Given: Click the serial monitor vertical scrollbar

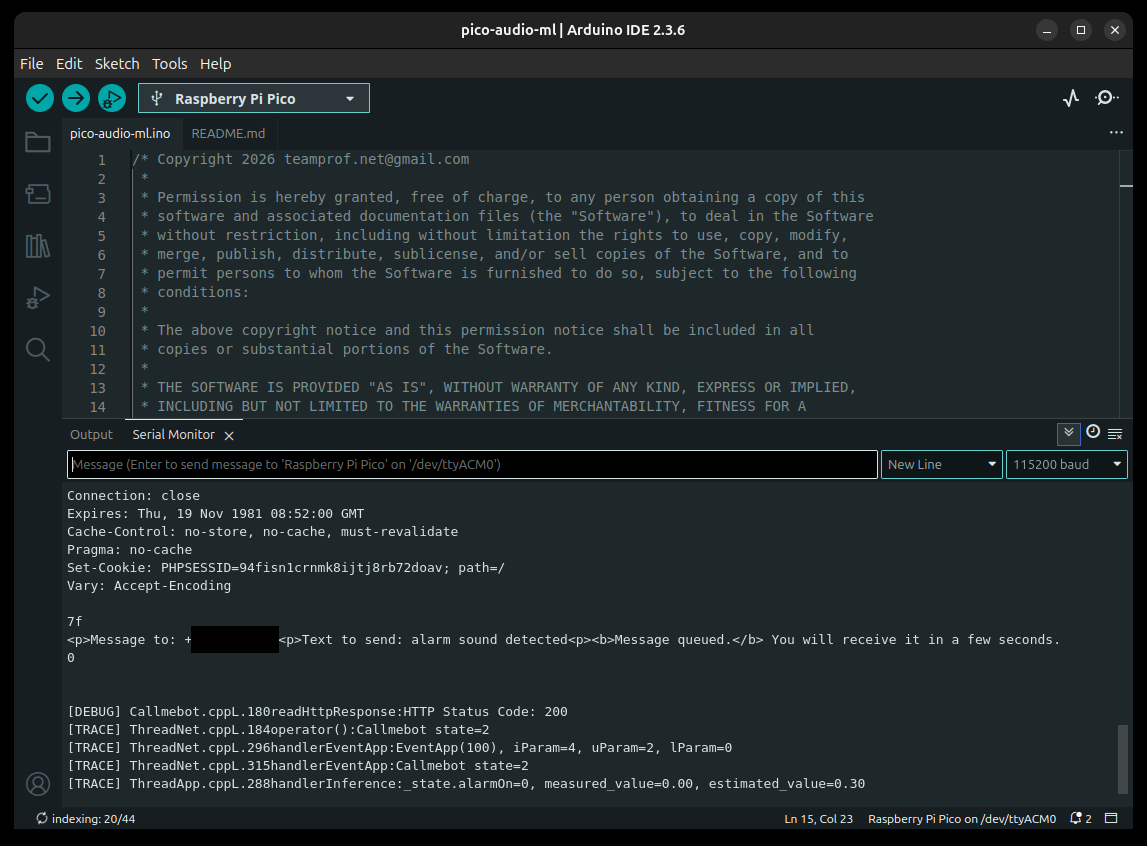Looking at the screenshot, I should (1123, 758).
